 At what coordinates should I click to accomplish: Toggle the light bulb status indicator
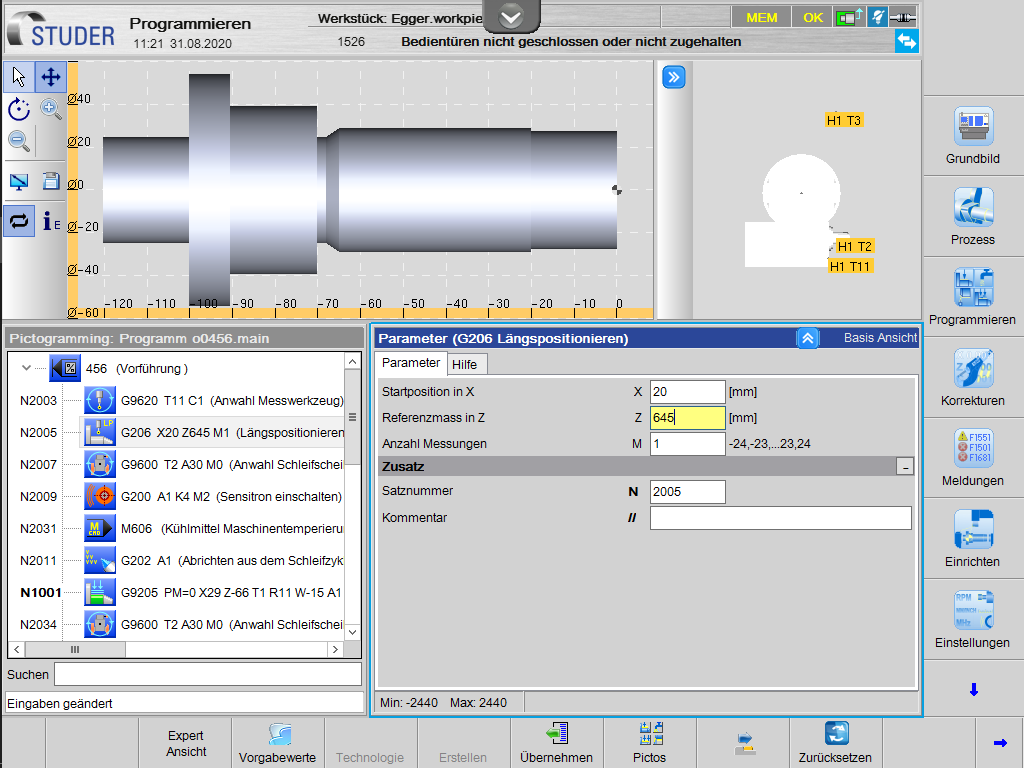tap(877, 18)
